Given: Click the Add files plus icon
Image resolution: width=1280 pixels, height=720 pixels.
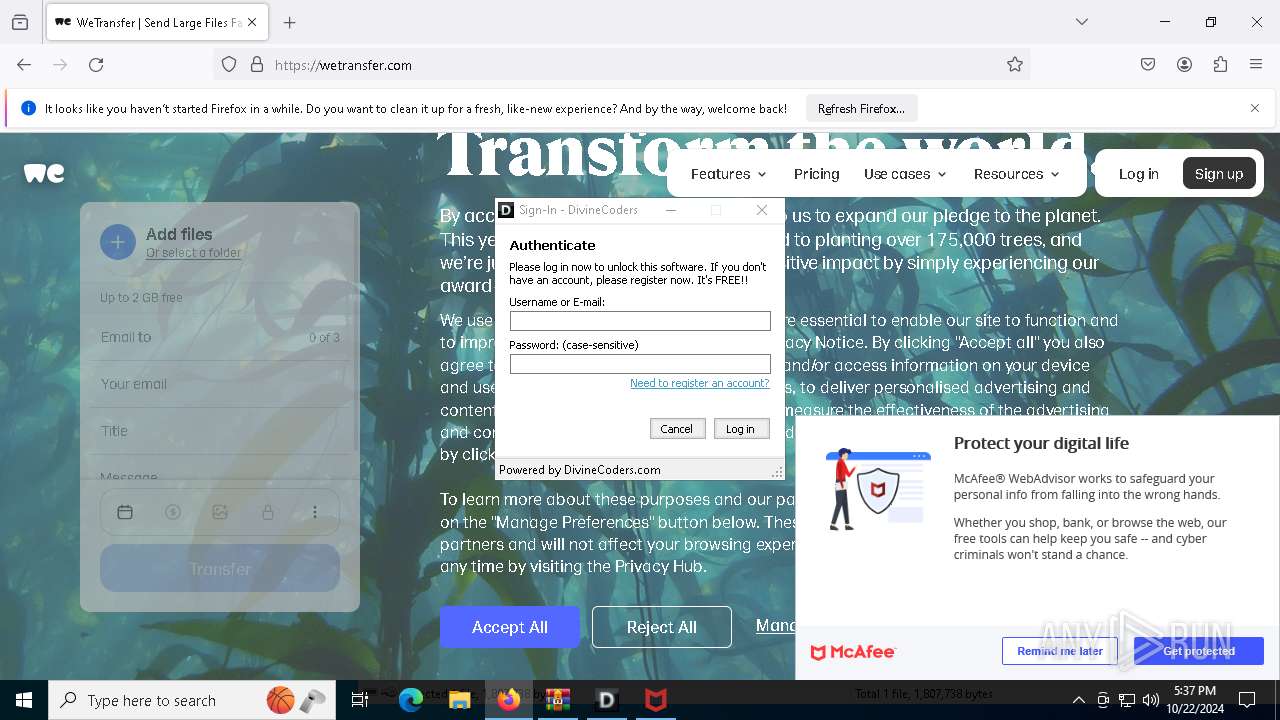Looking at the screenshot, I should 117,242.
